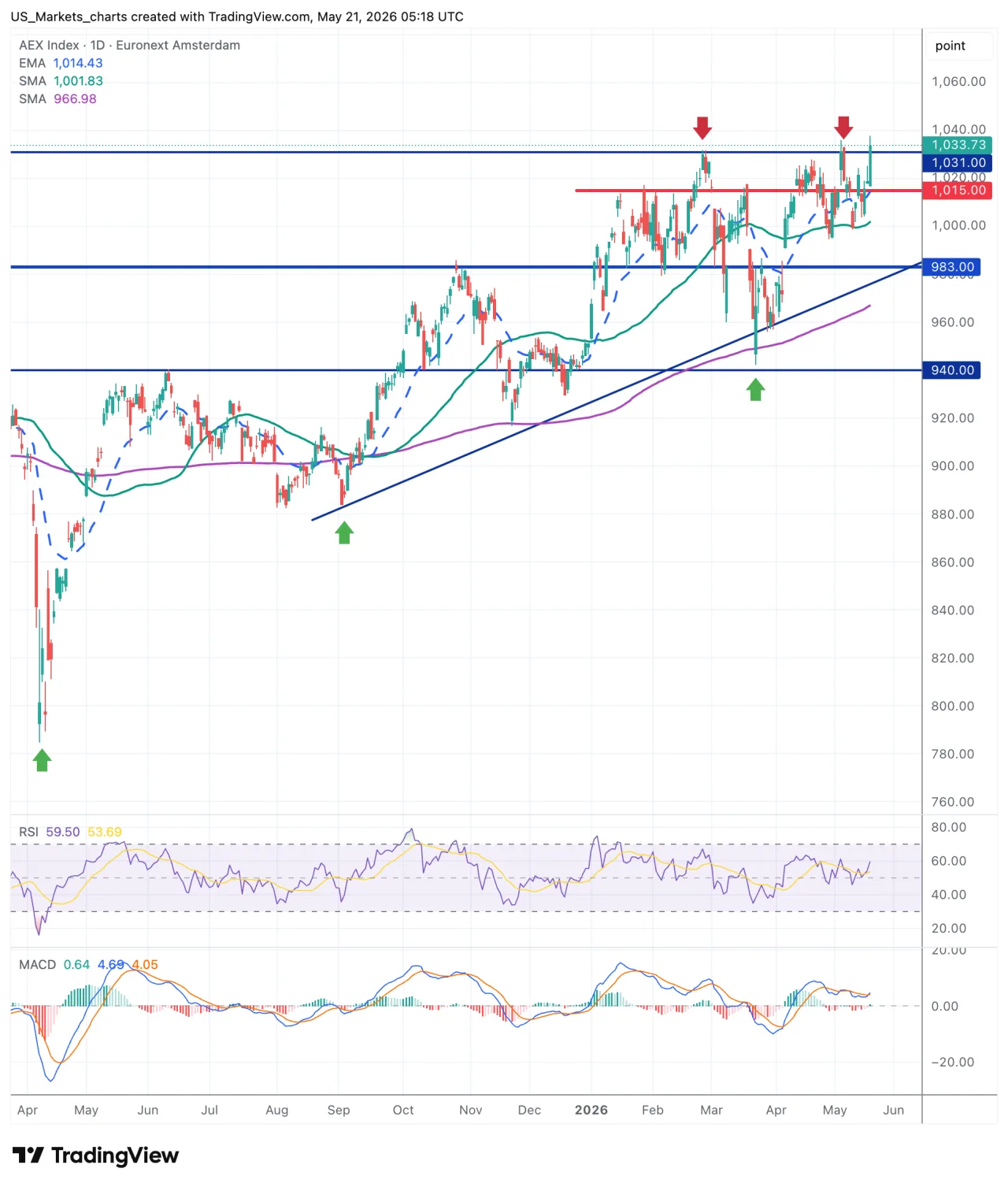Image resolution: width=1008 pixels, height=1187 pixels.
Task: Click the 1,060.00 price axis value
Action: tap(958, 81)
